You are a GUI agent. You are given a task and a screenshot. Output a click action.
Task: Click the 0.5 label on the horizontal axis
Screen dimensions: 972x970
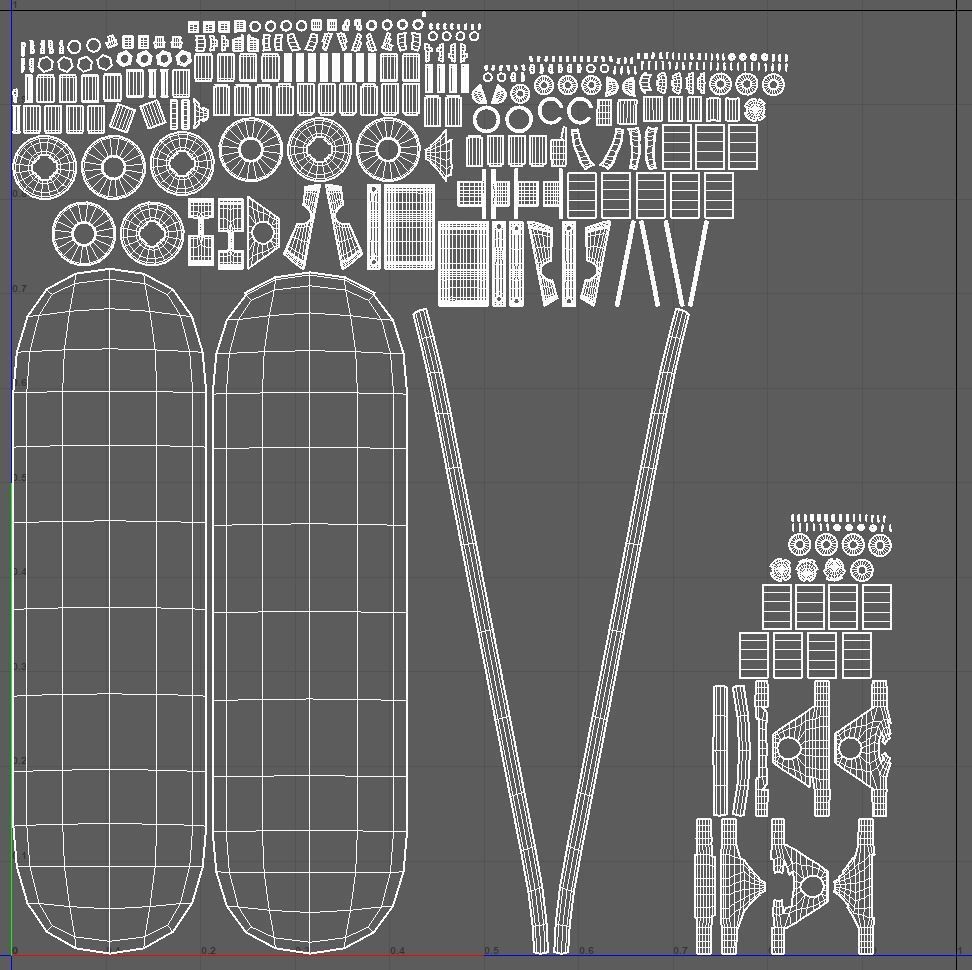click(492, 950)
